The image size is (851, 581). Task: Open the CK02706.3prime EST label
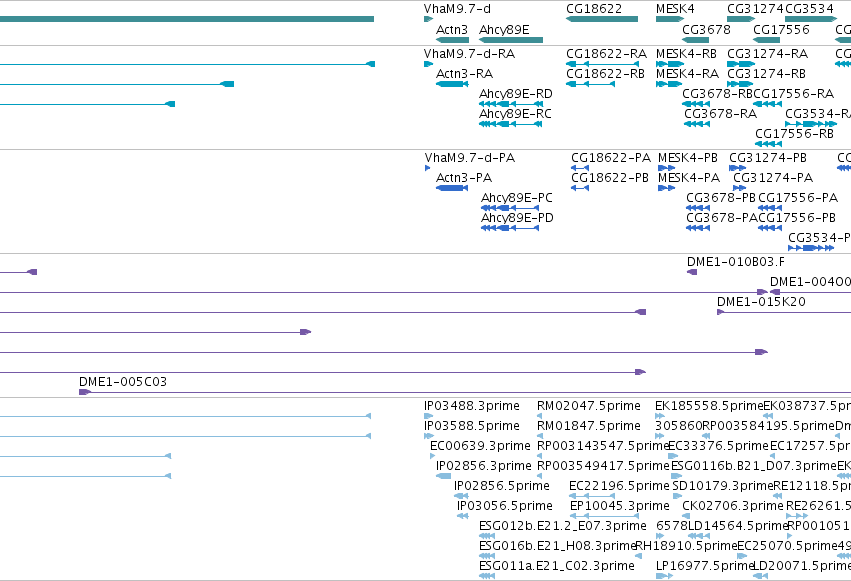733,506
